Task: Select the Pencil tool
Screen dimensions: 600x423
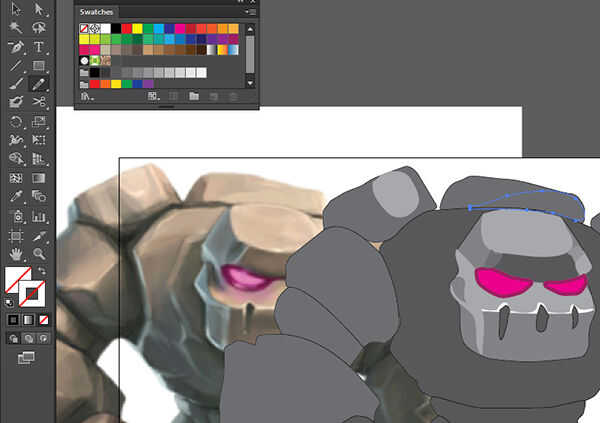Action: pos(39,84)
